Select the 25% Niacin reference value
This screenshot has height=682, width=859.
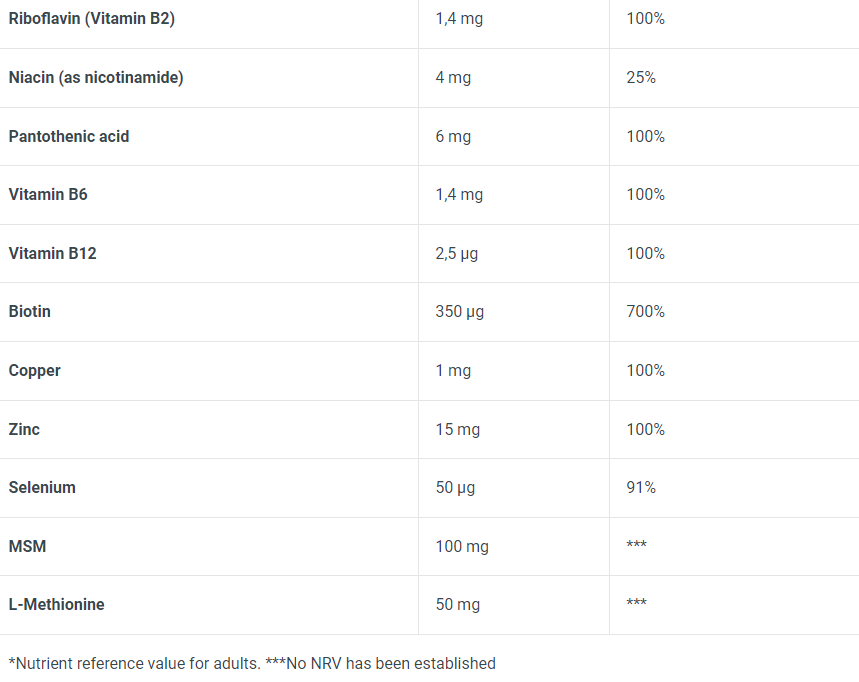(641, 77)
